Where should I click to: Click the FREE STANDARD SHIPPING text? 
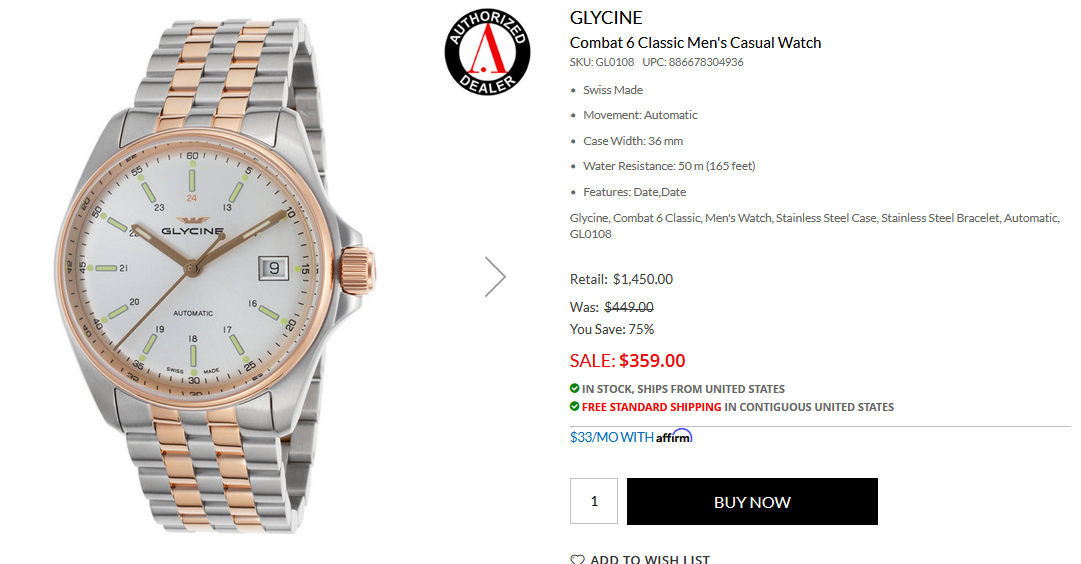651,407
